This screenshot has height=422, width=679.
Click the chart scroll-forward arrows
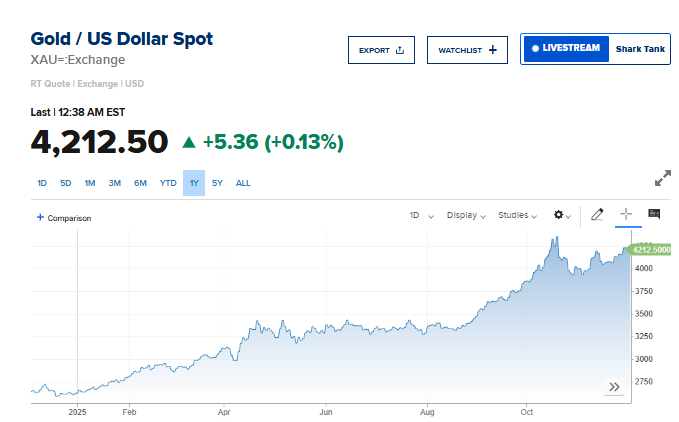tap(615, 387)
